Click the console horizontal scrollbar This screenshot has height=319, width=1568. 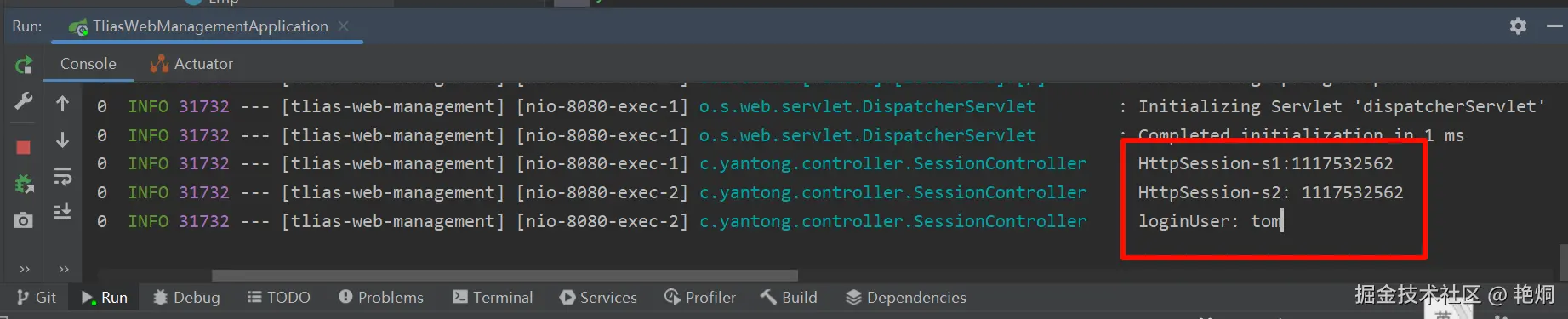point(505,276)
